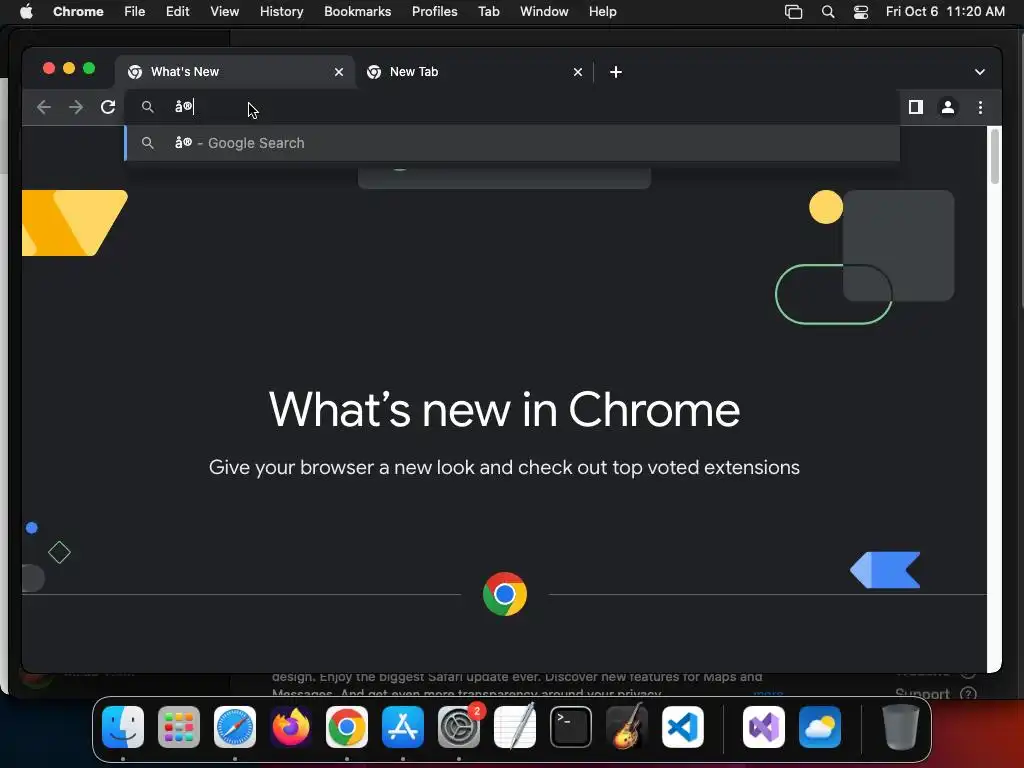Open the File menu
Screen dimensions: 1024x768
click(x=135, y=11)
